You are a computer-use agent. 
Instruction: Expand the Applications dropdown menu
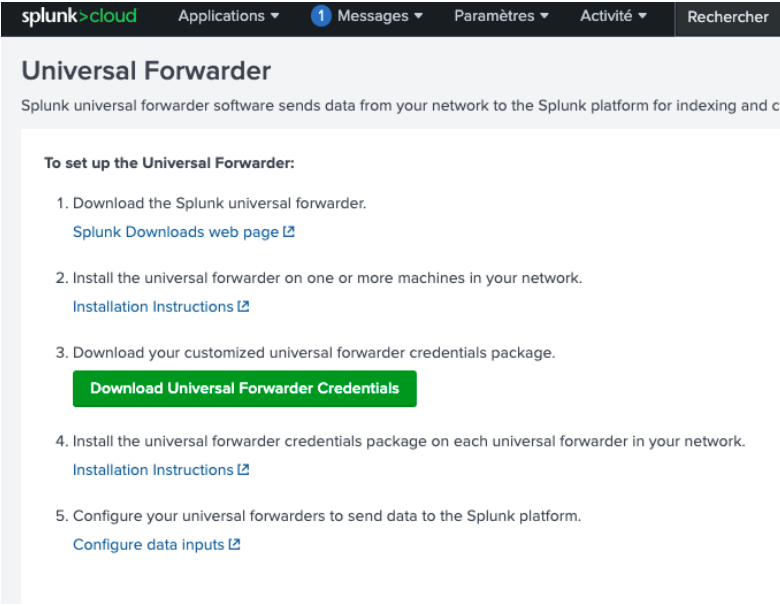pos(228,16)
